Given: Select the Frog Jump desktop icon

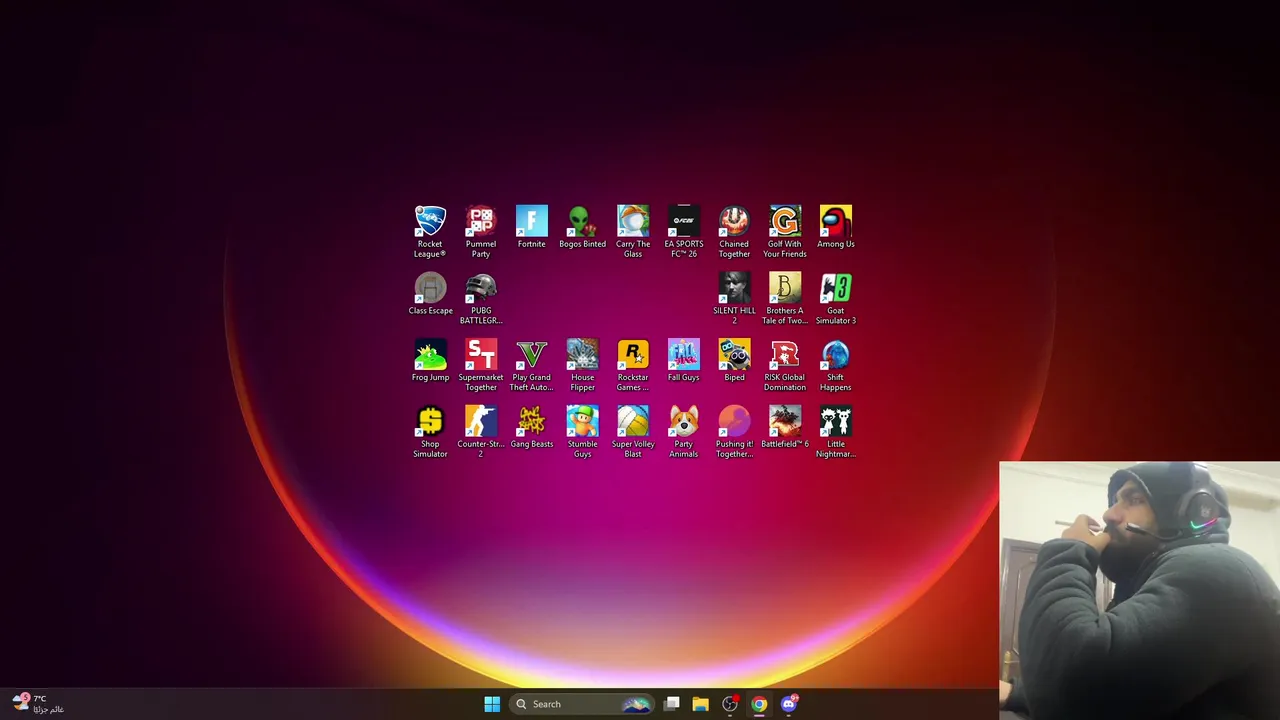Looking at the screenshot, I should (430, 355).
